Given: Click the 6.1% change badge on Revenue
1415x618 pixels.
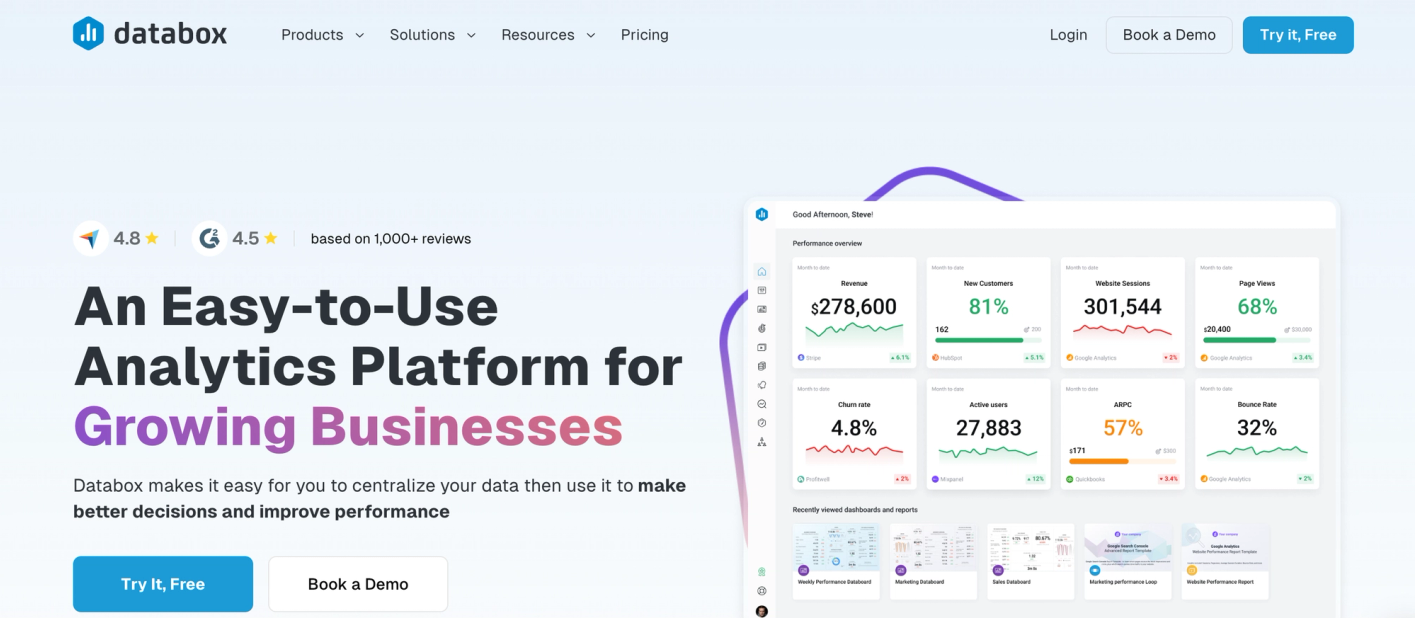Looking at the screenshot, I should pos(900,357).
